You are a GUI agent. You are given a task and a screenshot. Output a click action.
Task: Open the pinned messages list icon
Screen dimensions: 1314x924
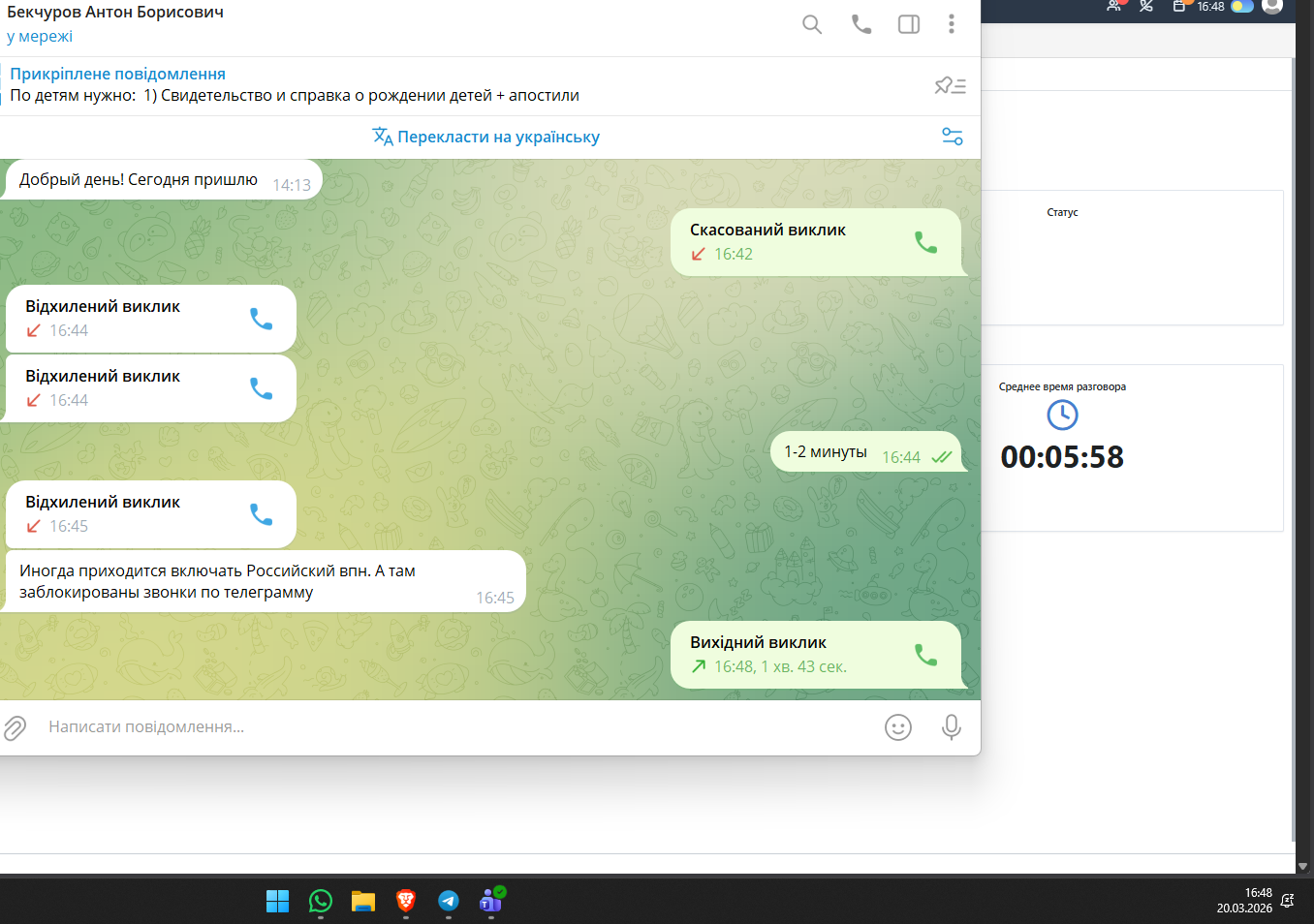950,85
